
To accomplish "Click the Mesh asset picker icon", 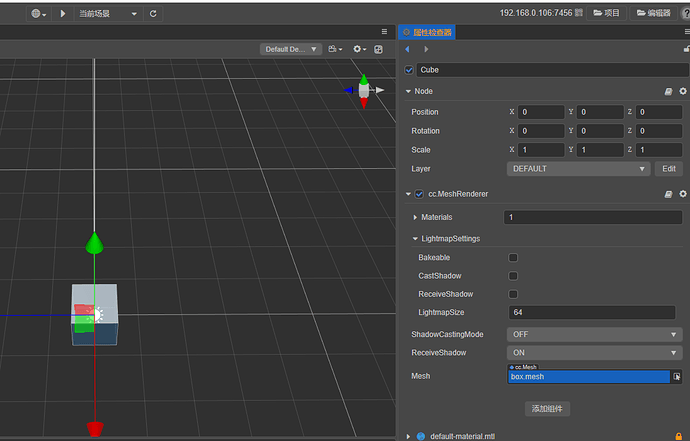I will click(x=677, y=377).
